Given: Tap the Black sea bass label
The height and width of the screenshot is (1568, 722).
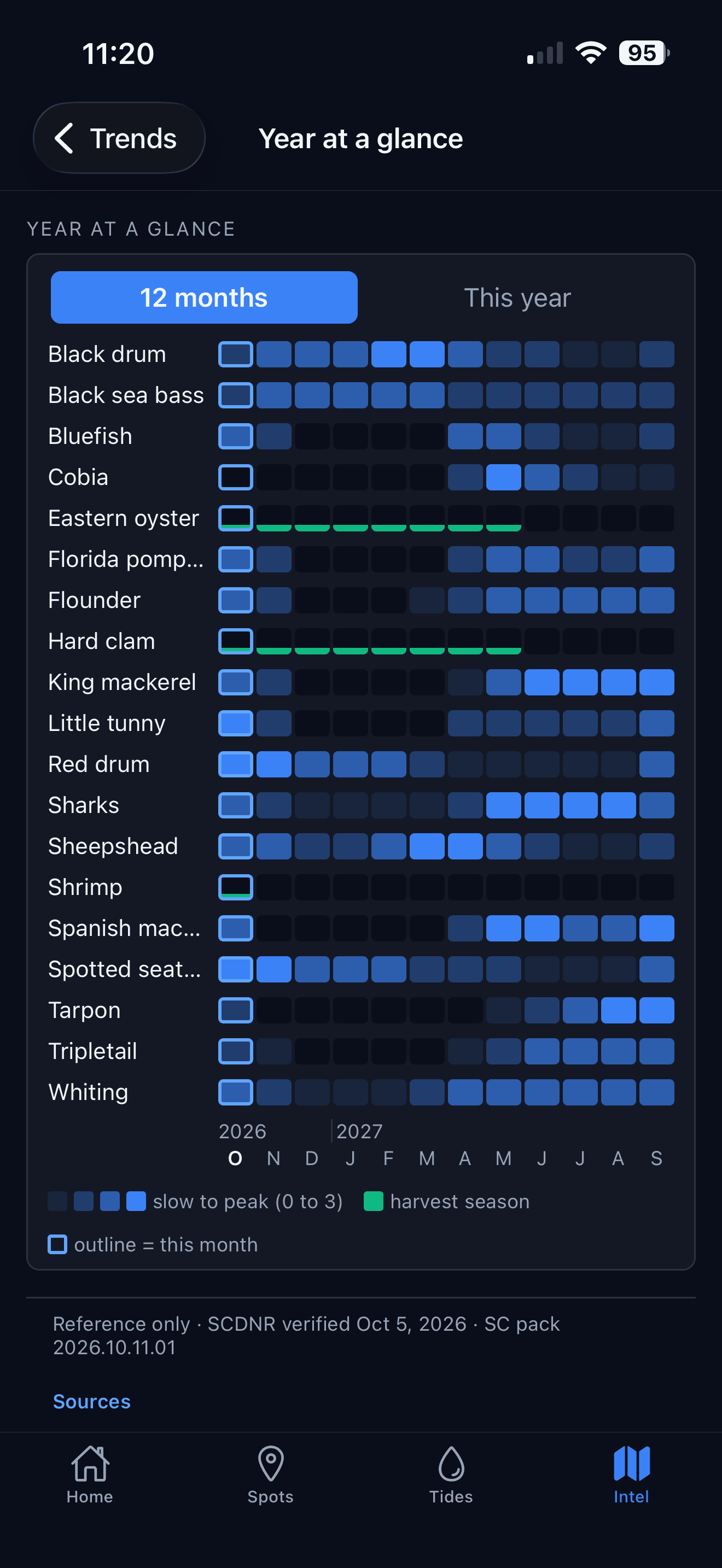Looking at the screenshot, I should coord(126,395).
